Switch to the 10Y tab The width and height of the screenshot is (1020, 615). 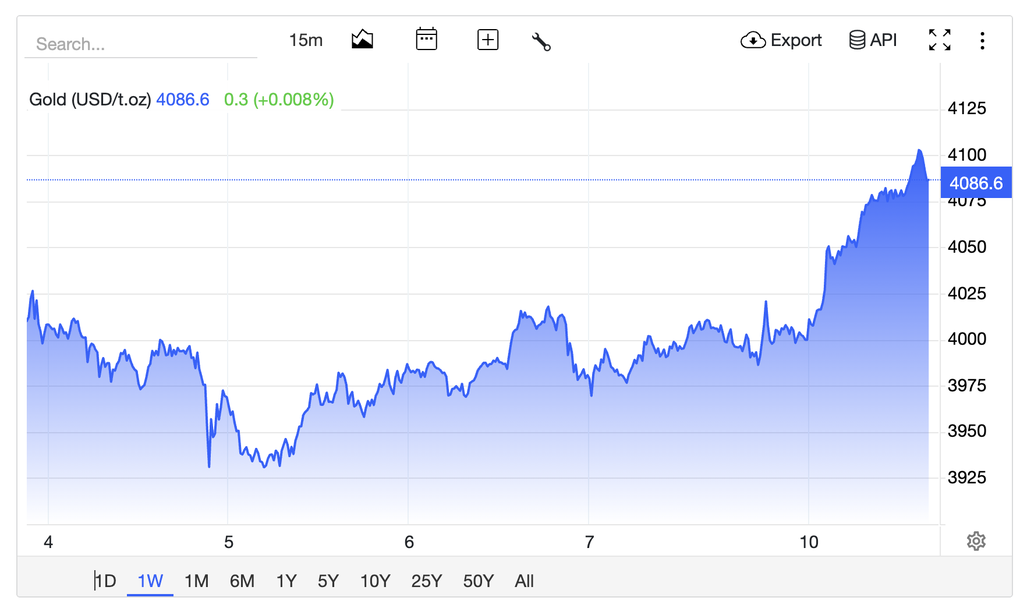click(375, 580)
